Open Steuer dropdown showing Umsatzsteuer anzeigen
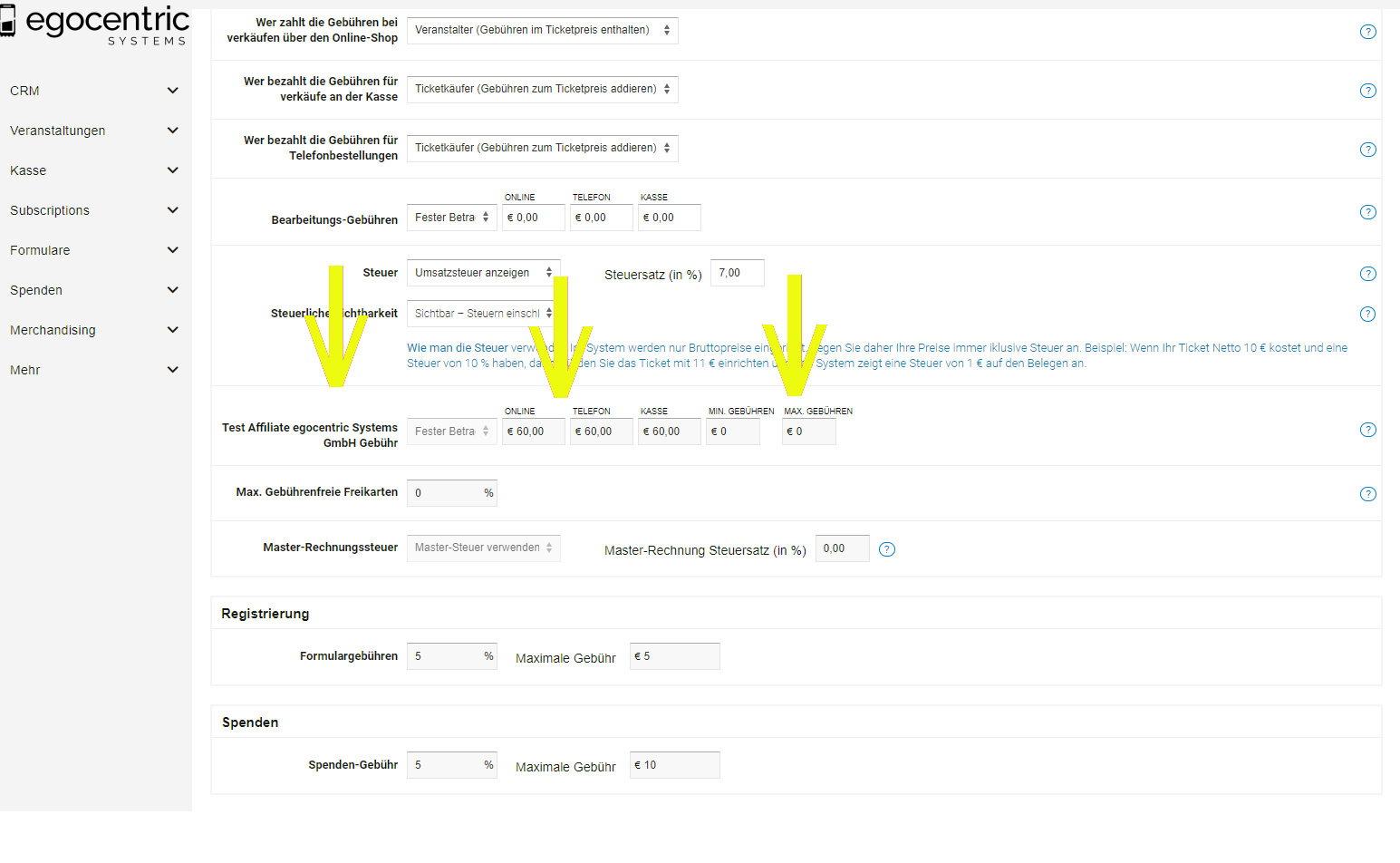This screenshot has height=863, width=1400. point(483,273)
